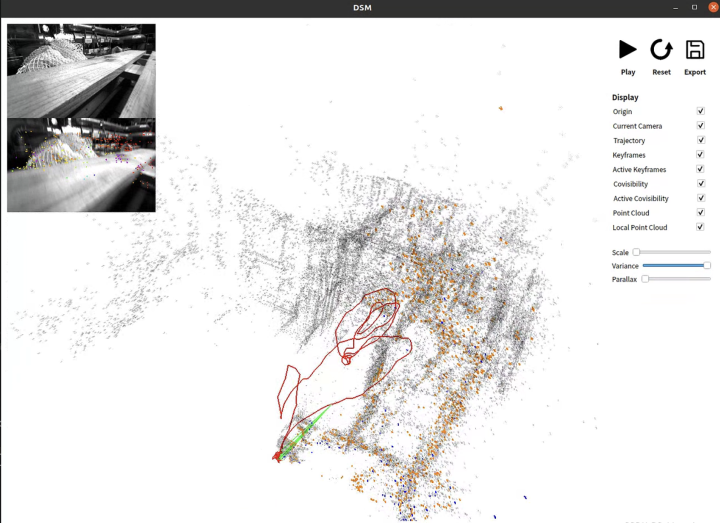Image resolution: width=720 pixels, height=523 pixels.
Task: Click the 'Covisibility' label
Action: [x=630, y=184]
